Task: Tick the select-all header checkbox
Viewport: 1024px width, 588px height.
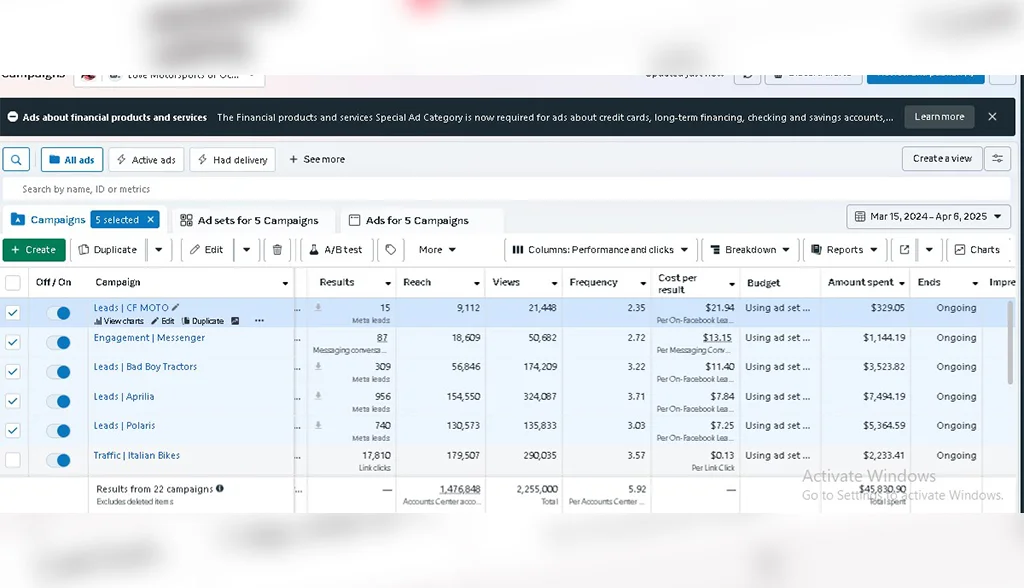Action: [13, 283]
